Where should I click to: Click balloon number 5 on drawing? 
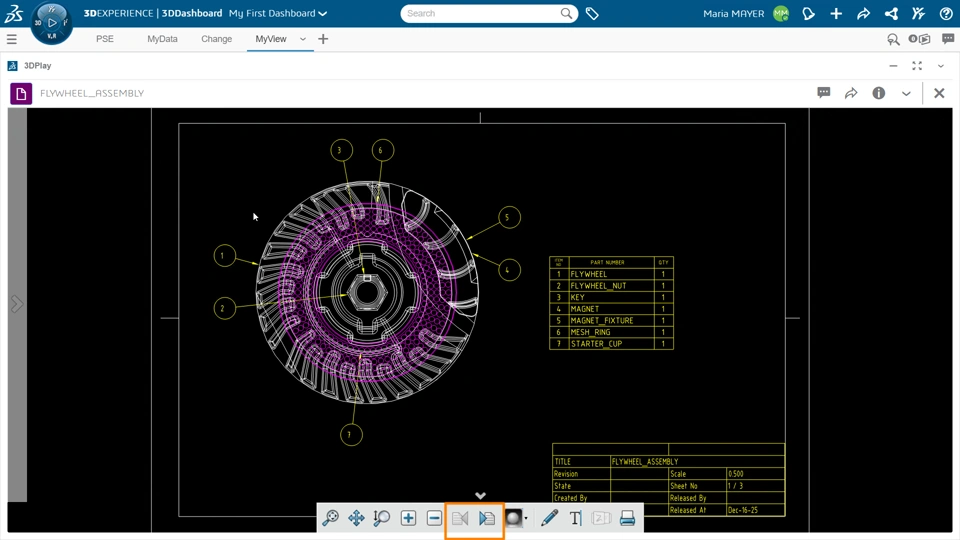[508, 217]
